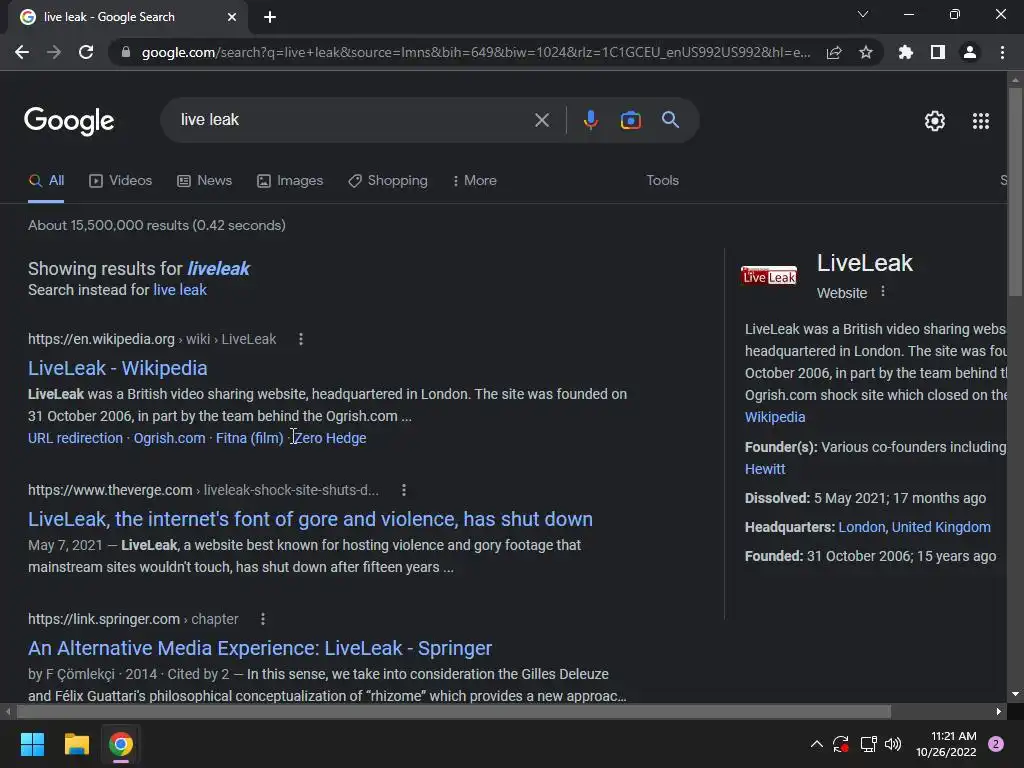Reload the current page
The width and height of the screenshot is (1024, 768).
(x=86, y=52)
